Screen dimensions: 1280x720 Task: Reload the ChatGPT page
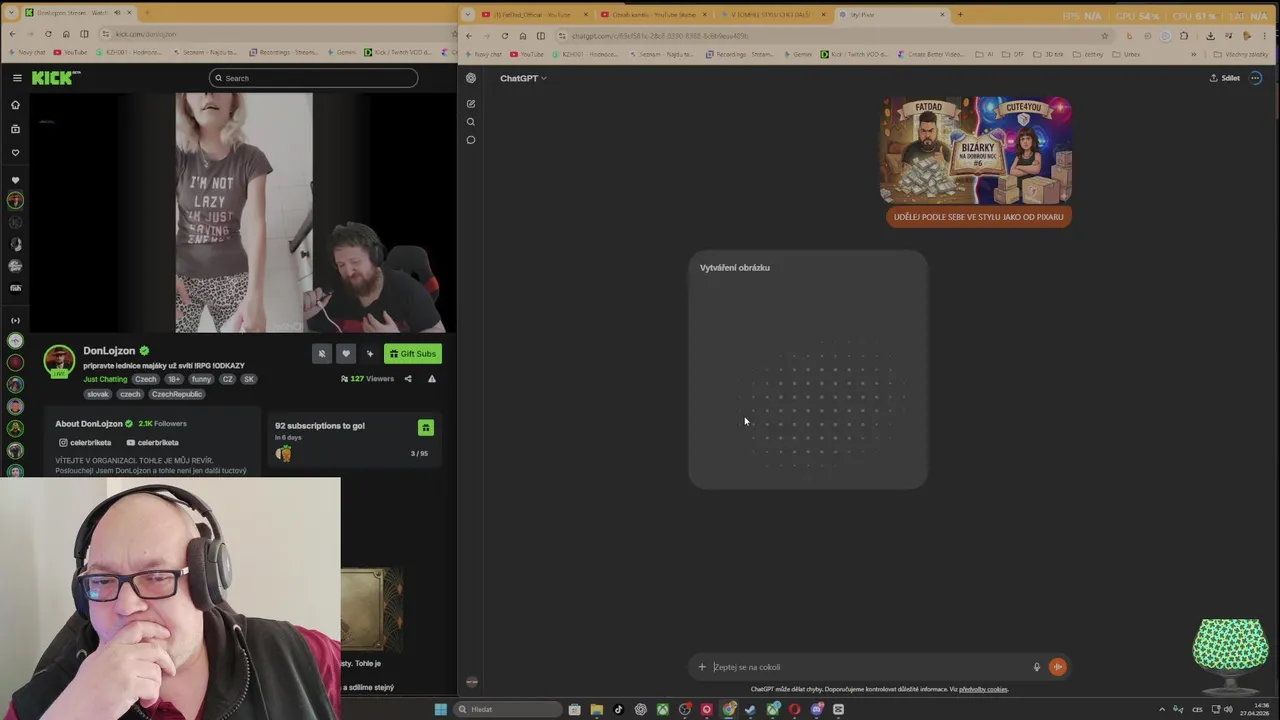pos(505,36)
